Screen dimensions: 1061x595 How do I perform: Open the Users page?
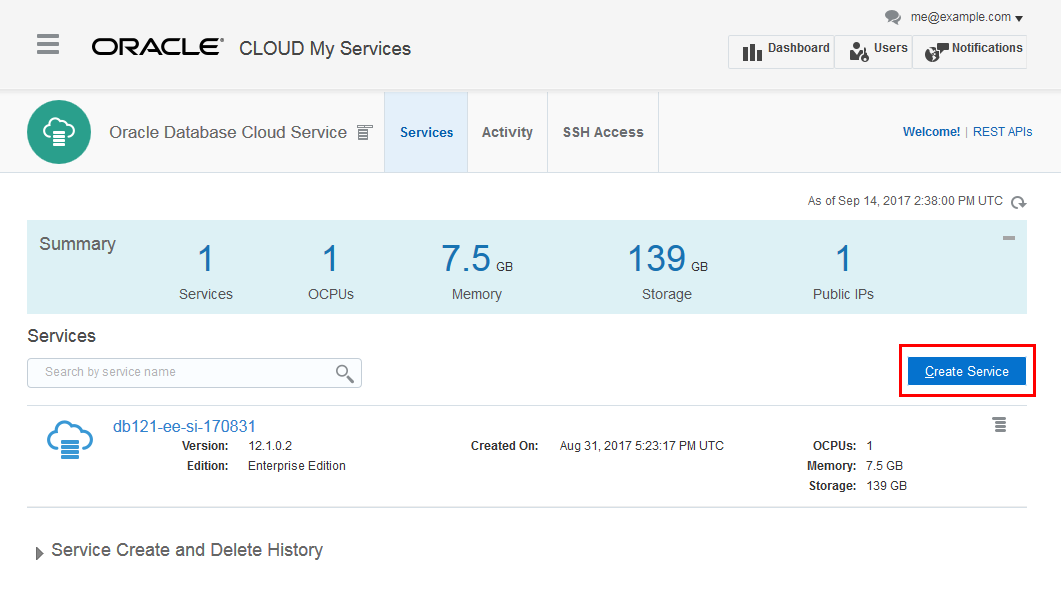tap(874, 51)
